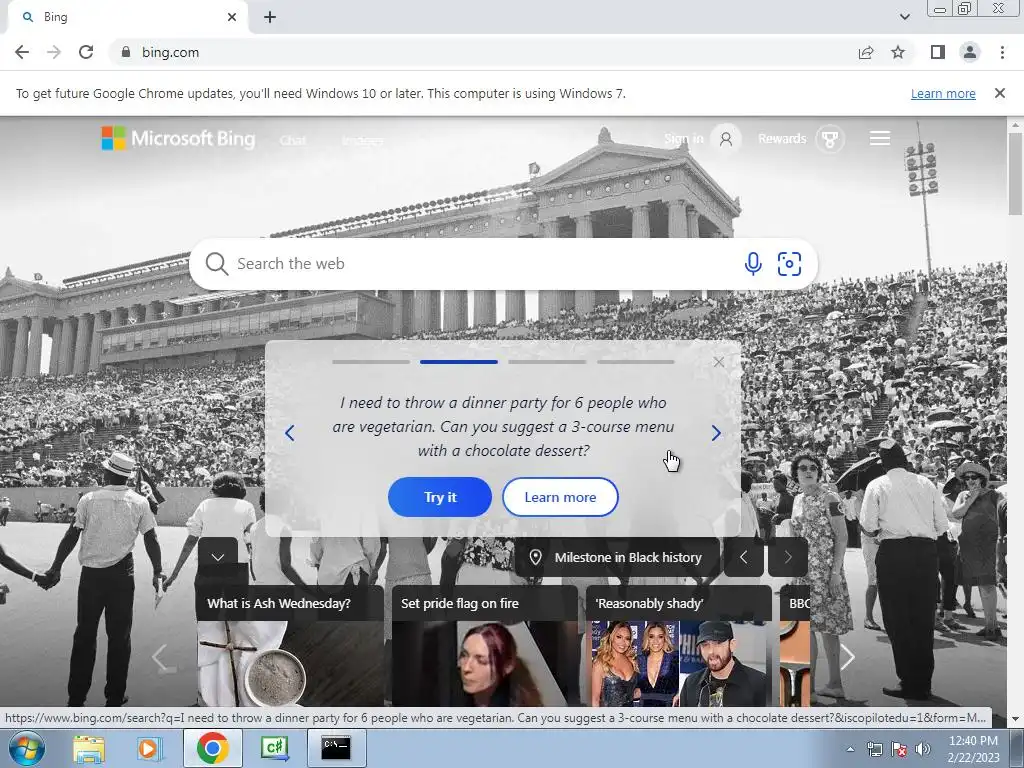Select the first carousel progress bar

(371, 362)
